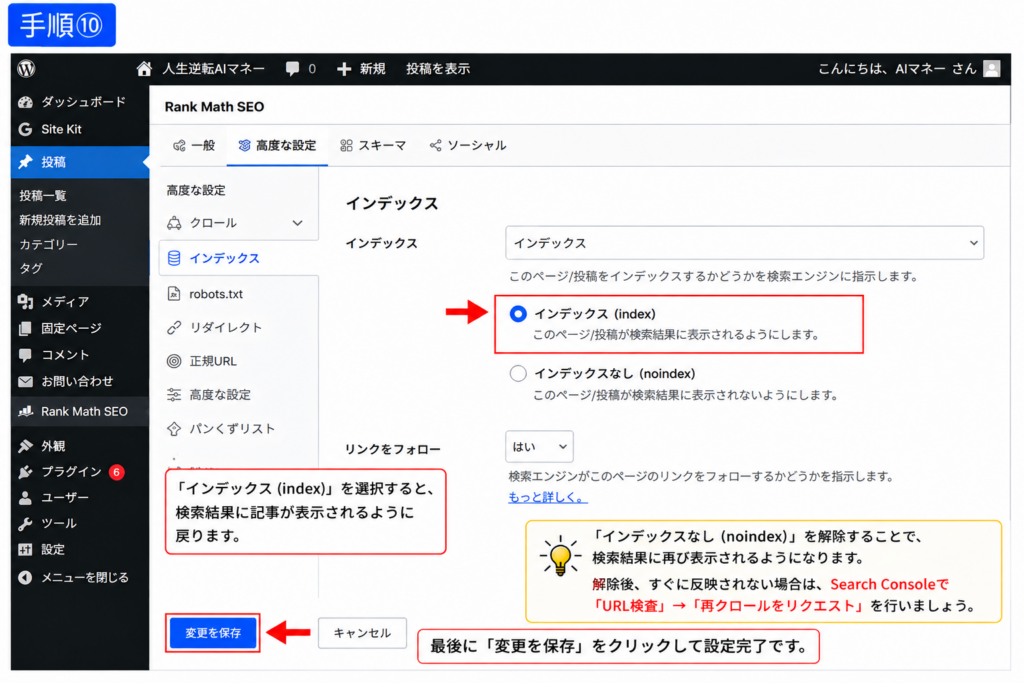Click the キャンセル button
The image size is (1024, 683).
(362, 633)
